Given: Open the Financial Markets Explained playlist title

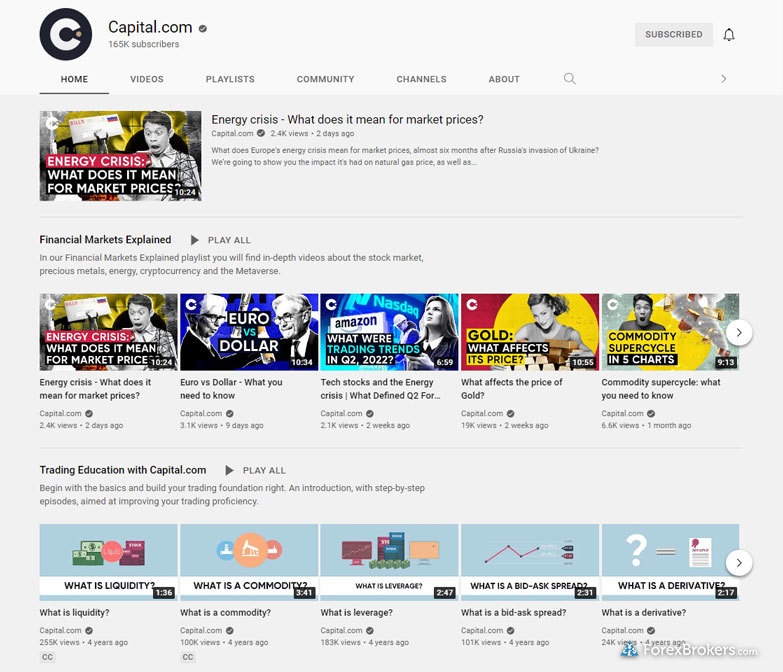Looking at the screenshot, I should click(x=105, y=240).
